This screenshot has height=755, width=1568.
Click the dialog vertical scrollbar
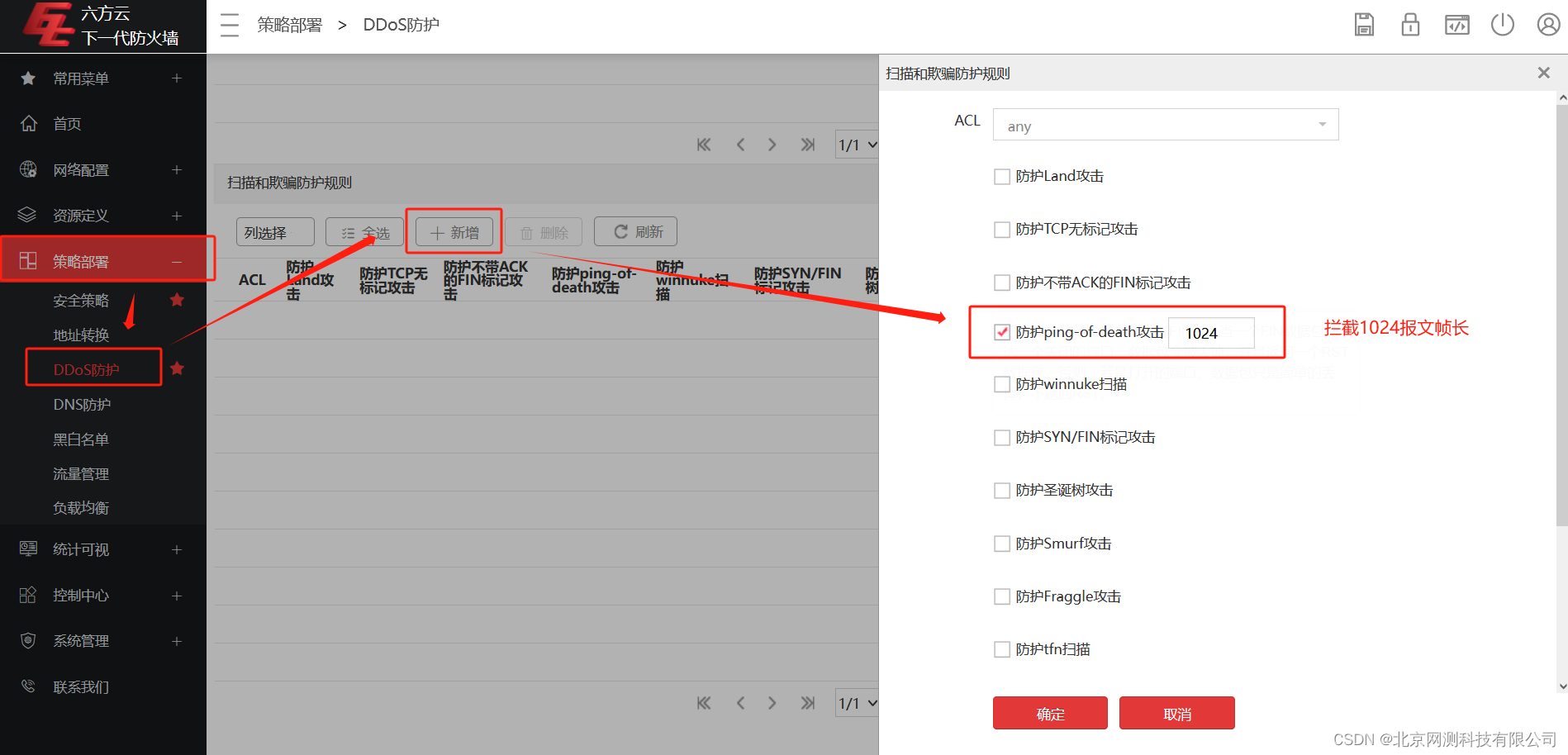[1561, 314]
